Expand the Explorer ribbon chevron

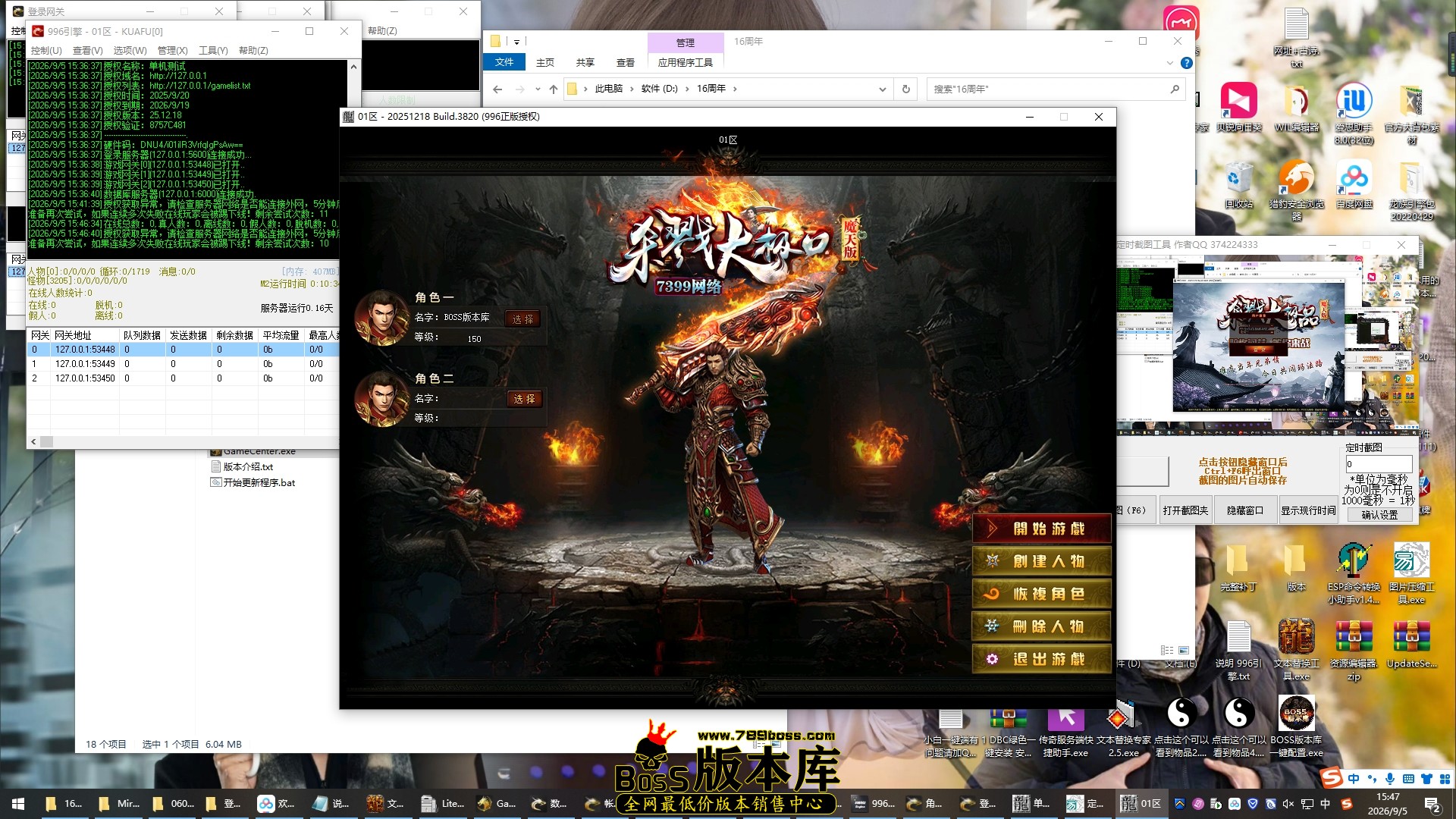pos(1169,63)
